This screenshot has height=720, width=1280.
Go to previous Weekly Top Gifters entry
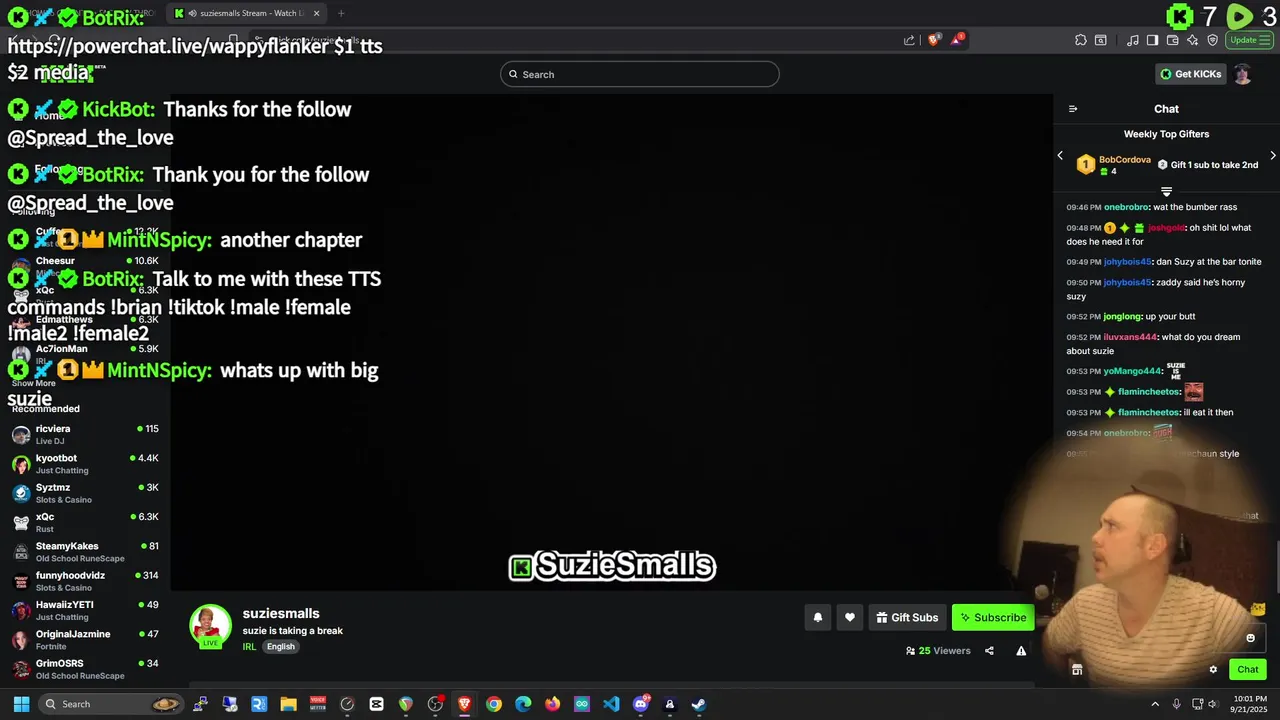click(1060, 156)
